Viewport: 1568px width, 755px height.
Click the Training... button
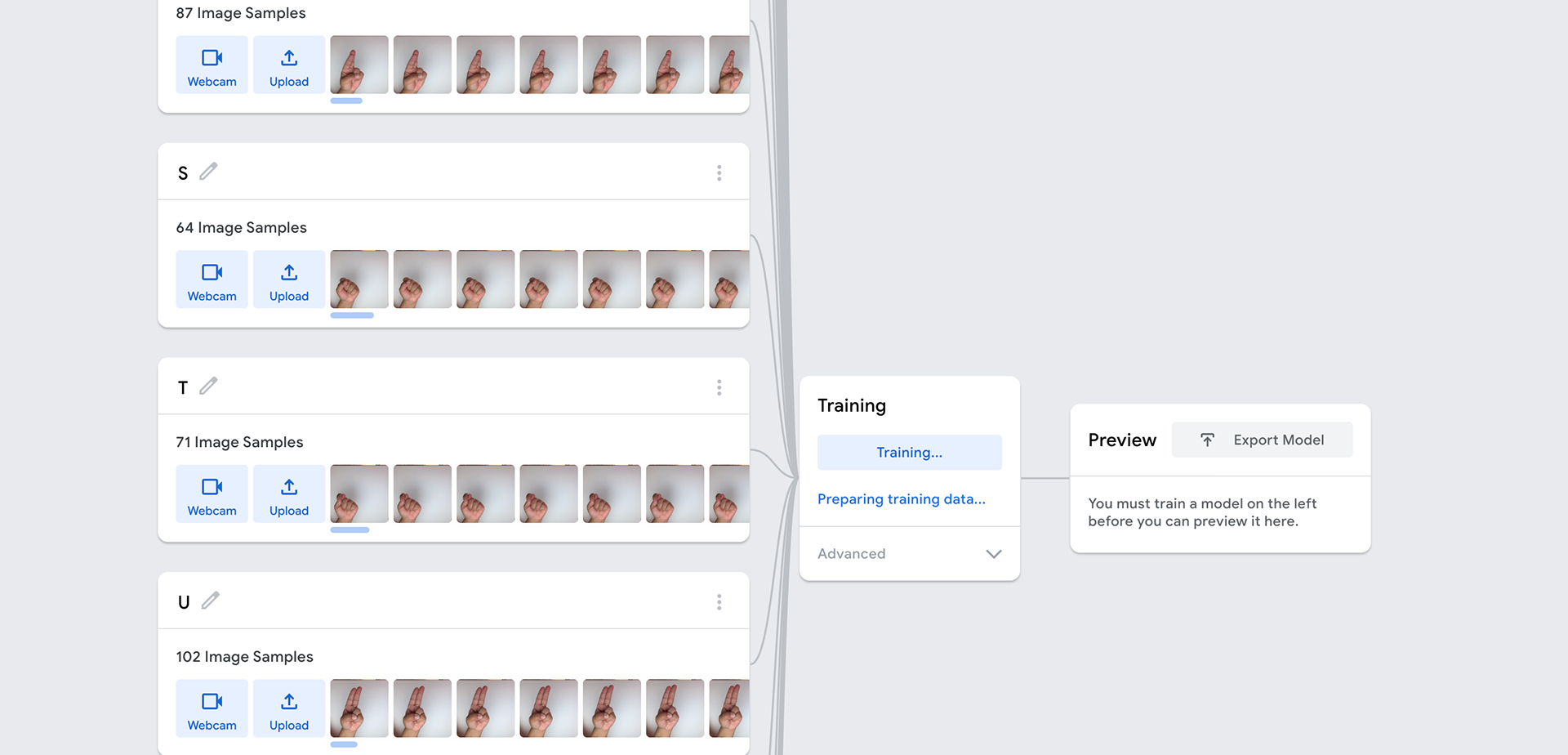[909, 453]
